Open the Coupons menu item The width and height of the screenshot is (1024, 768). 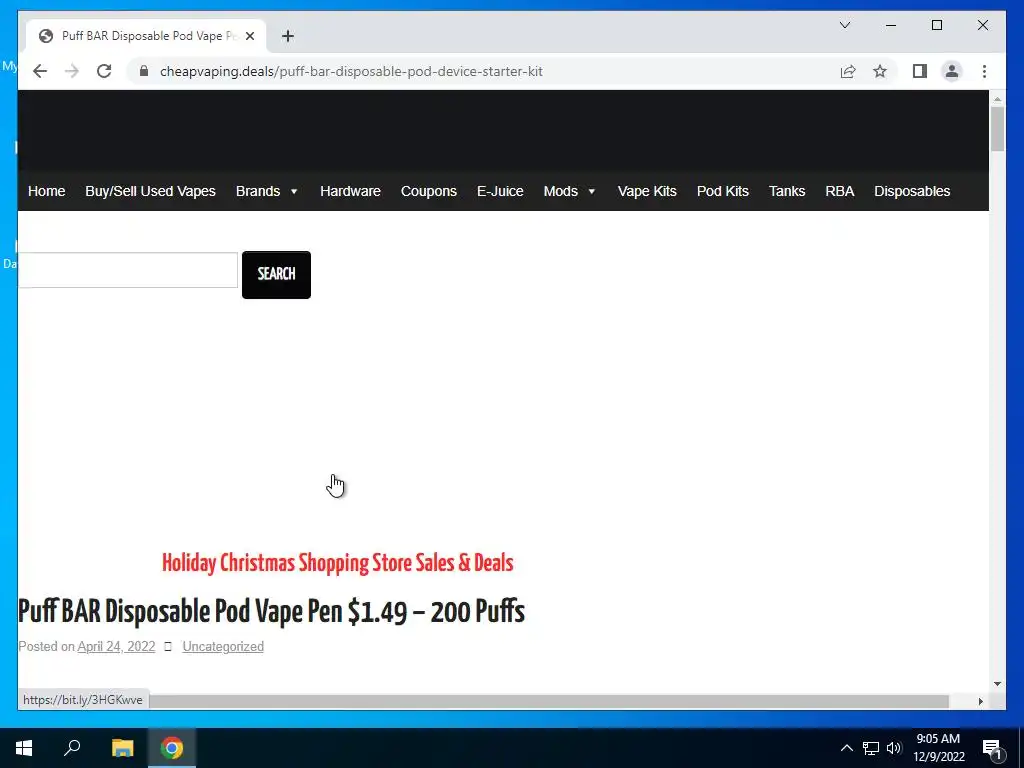point(428,191)
